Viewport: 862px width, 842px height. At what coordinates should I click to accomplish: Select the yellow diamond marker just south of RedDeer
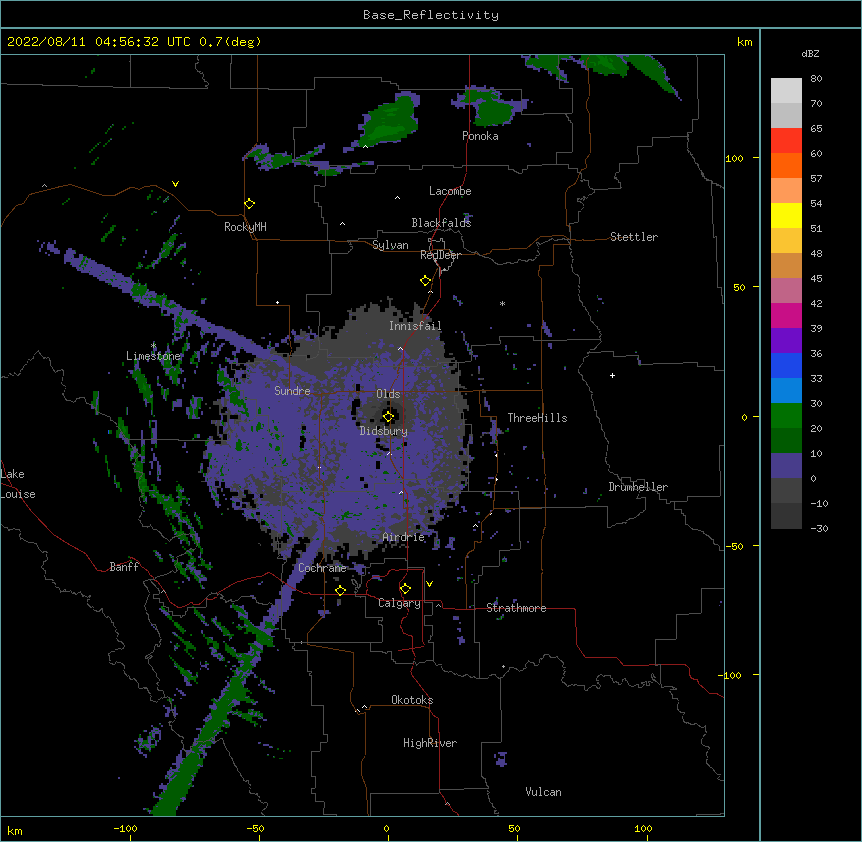pos(426,281)
